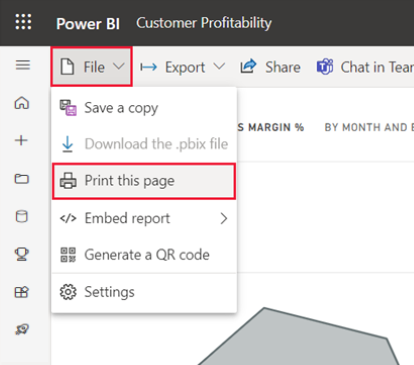414x365 pixels.
Task: Open the Learn rocket icon in sidebar
Action: pos(22,329)
